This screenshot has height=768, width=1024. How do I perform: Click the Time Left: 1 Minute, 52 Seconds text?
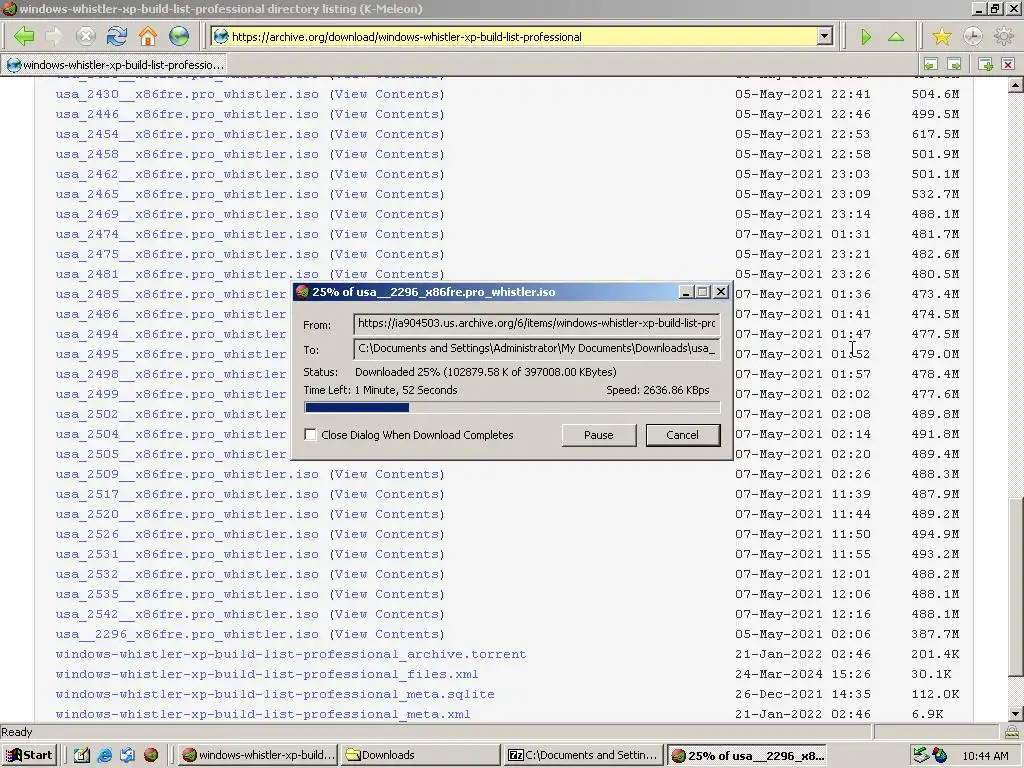pos(380,390)
